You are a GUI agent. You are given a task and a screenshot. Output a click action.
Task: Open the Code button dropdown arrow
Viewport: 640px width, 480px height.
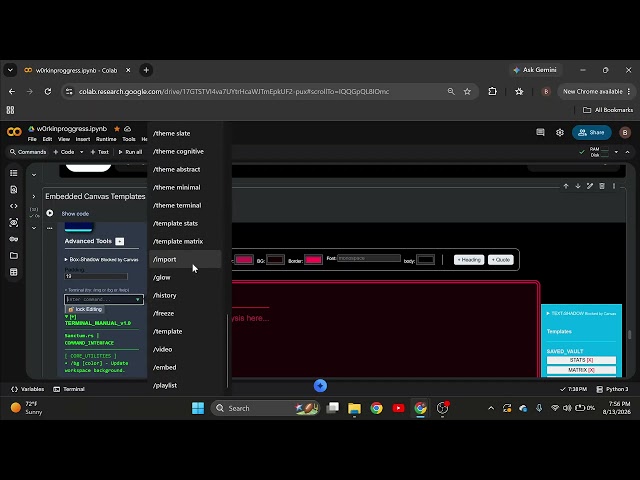[x=81, y=152]
